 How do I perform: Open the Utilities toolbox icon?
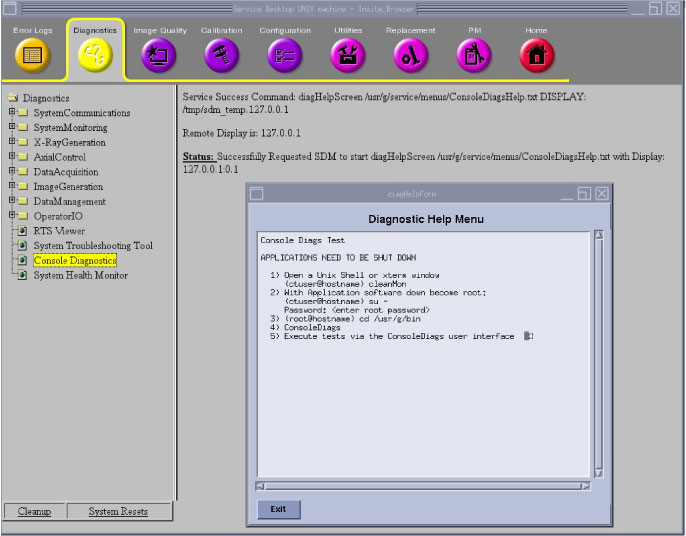click(x=348, y=56)
